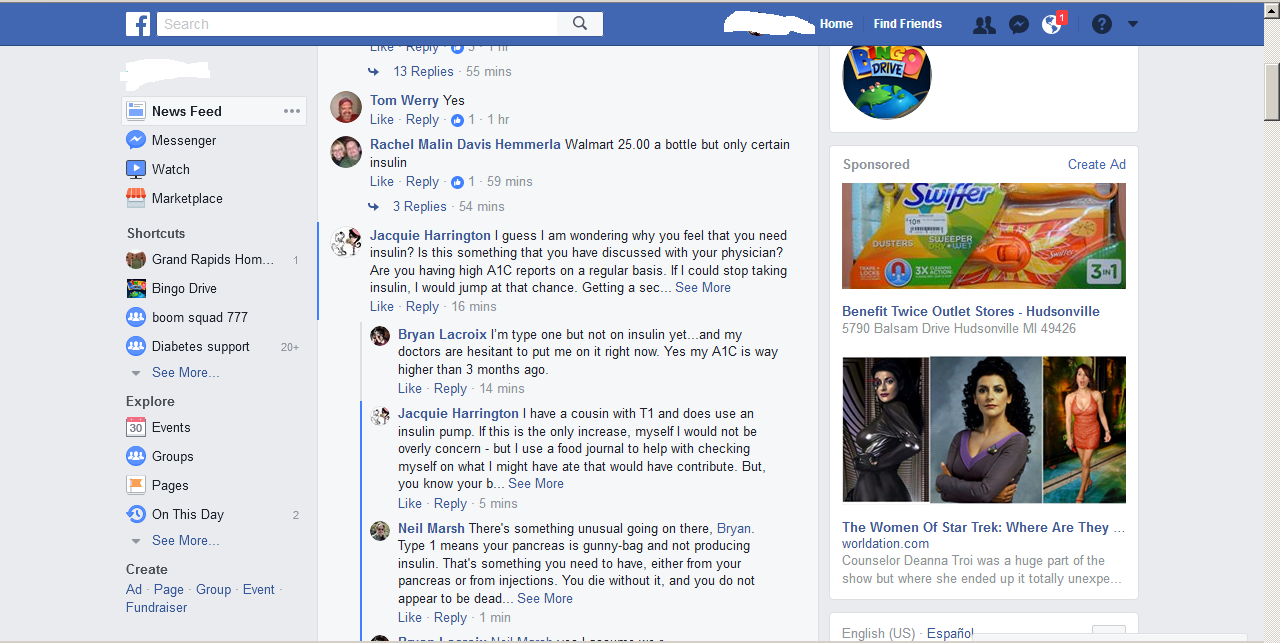Image resolution: width=1284 pixels, height=643 pixels.
Task: Click the Search input field
Action: point(357,24)
